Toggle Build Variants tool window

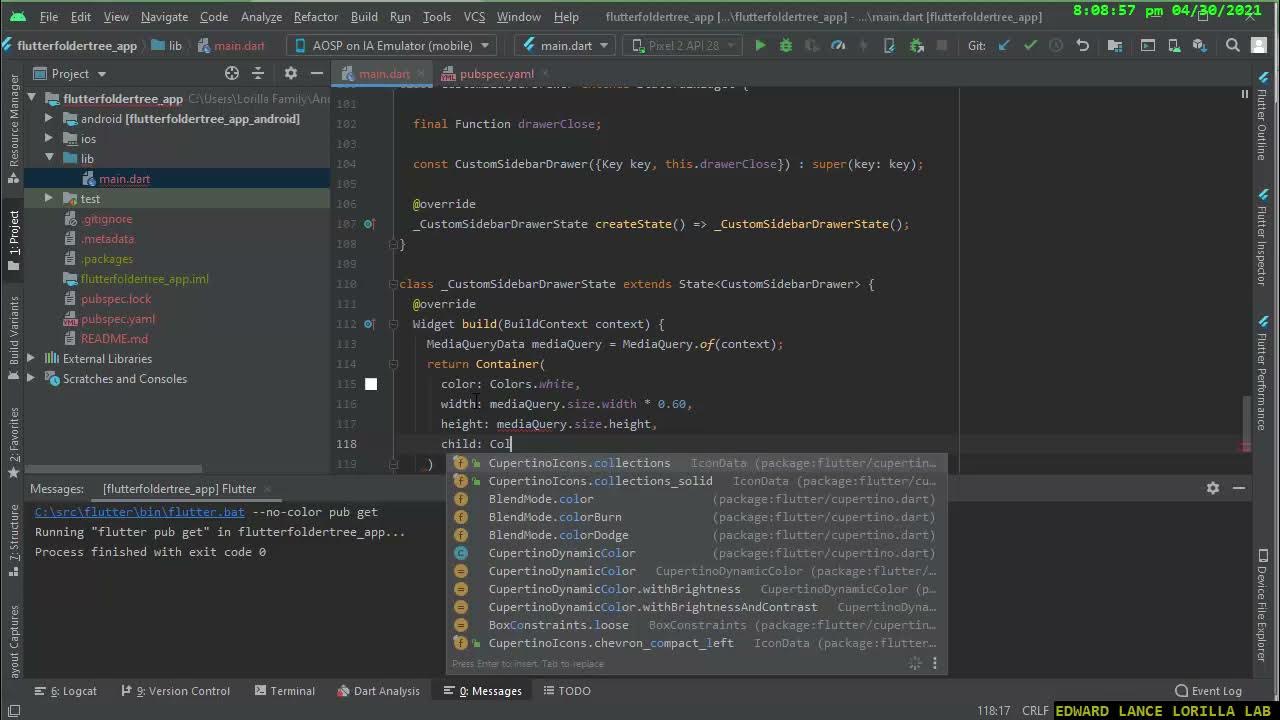(x=13, y=338)
